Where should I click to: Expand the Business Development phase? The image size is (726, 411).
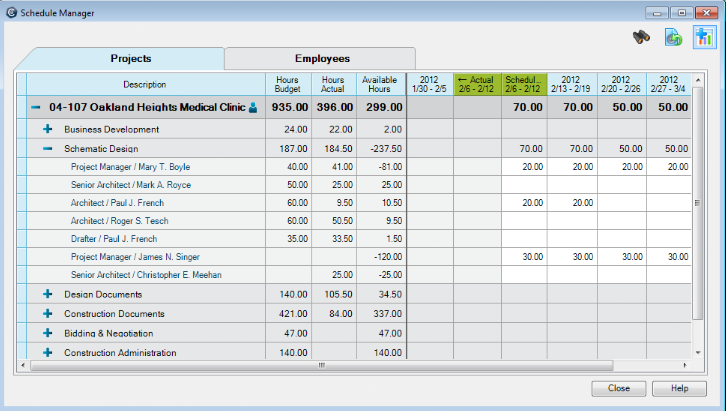pyautogui.click(x=47, y=129)
